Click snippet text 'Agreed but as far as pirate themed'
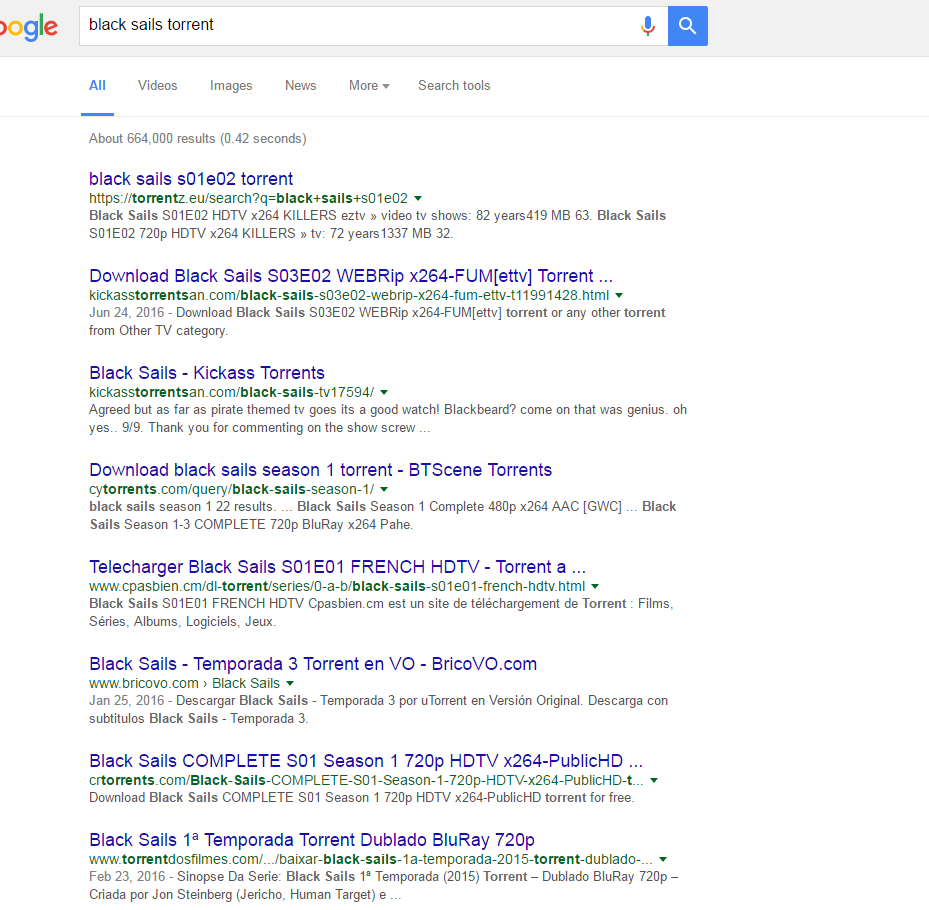 pos(187,410)
